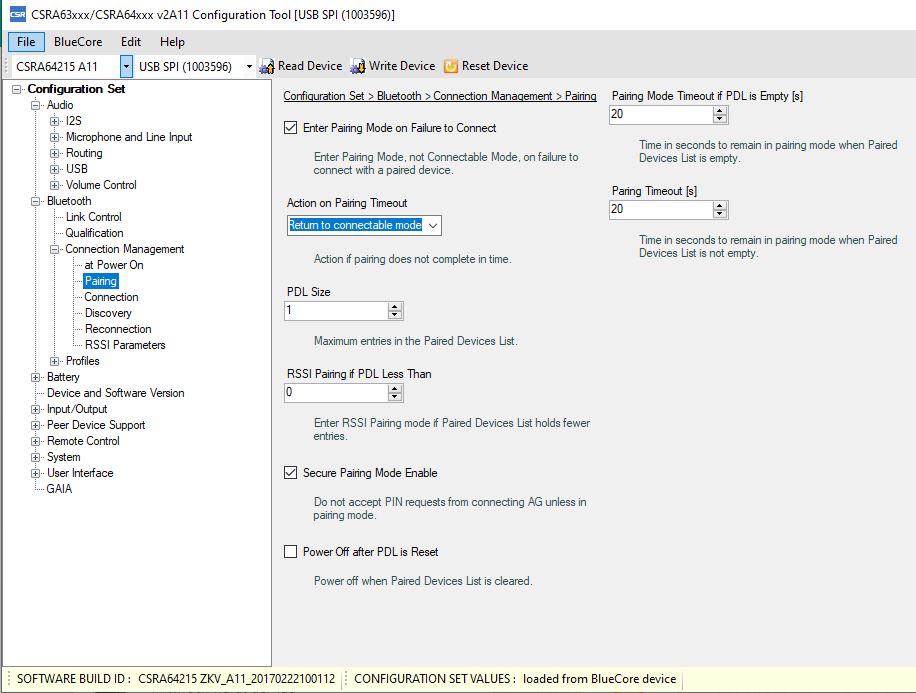916x693 pixels.
Task: Expand the Profiles tree node
Action: coord(55,361)
